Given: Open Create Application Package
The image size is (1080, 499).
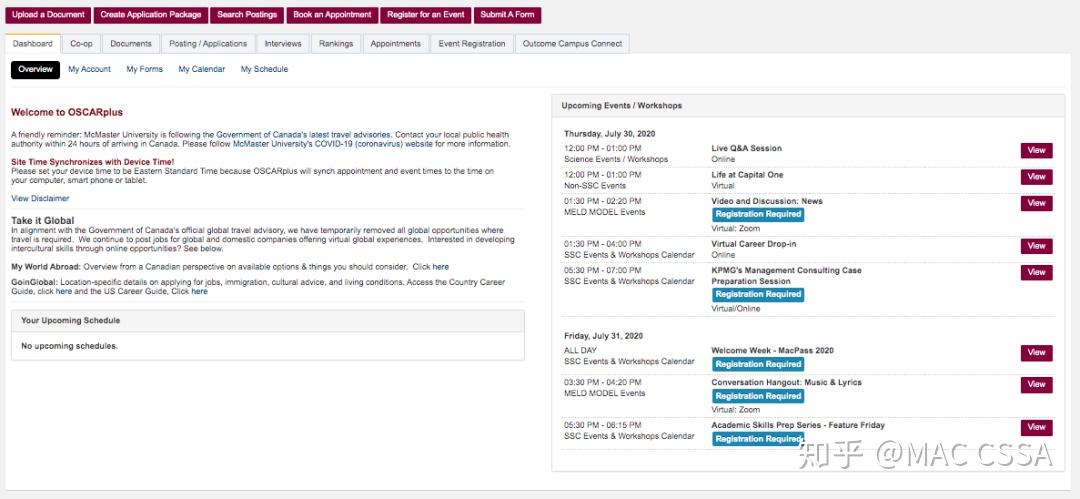Looking at the screenshot, I should (x=151, y=15).
